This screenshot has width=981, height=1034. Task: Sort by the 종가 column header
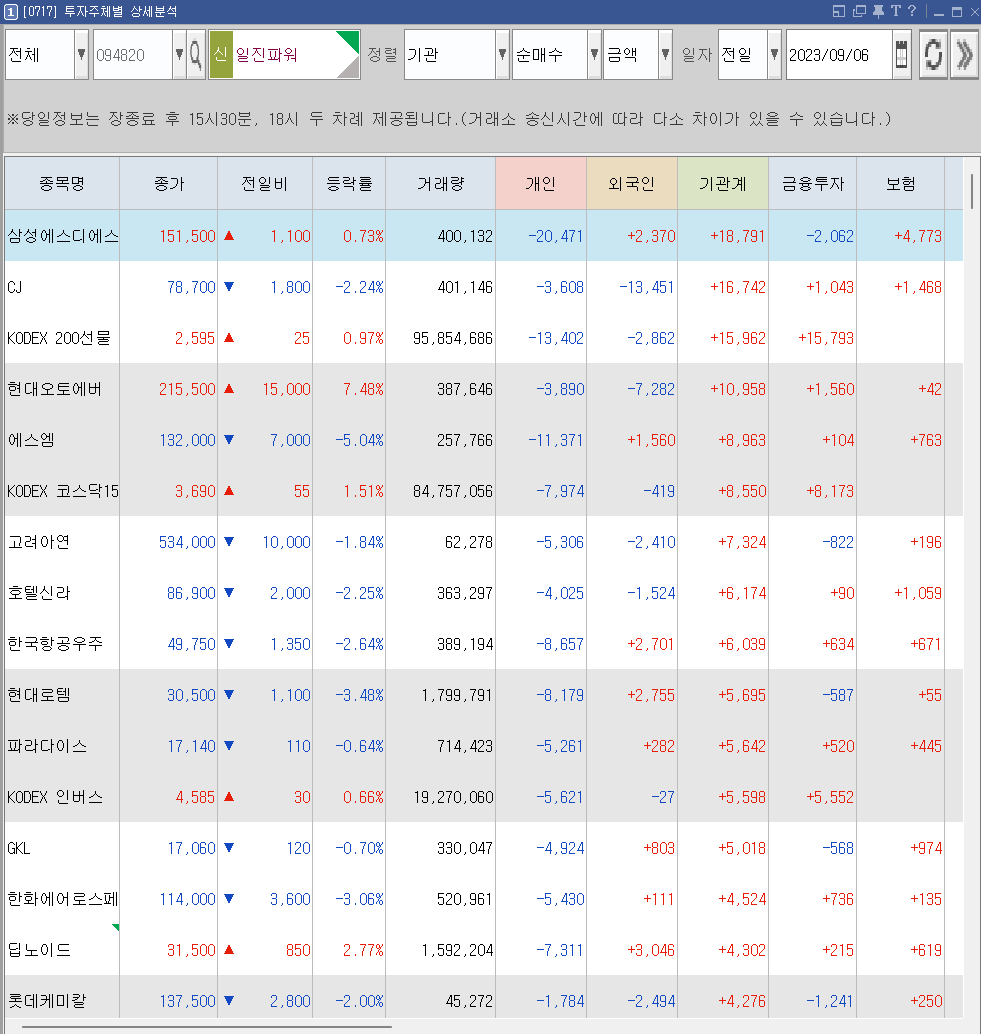(169, 183)
